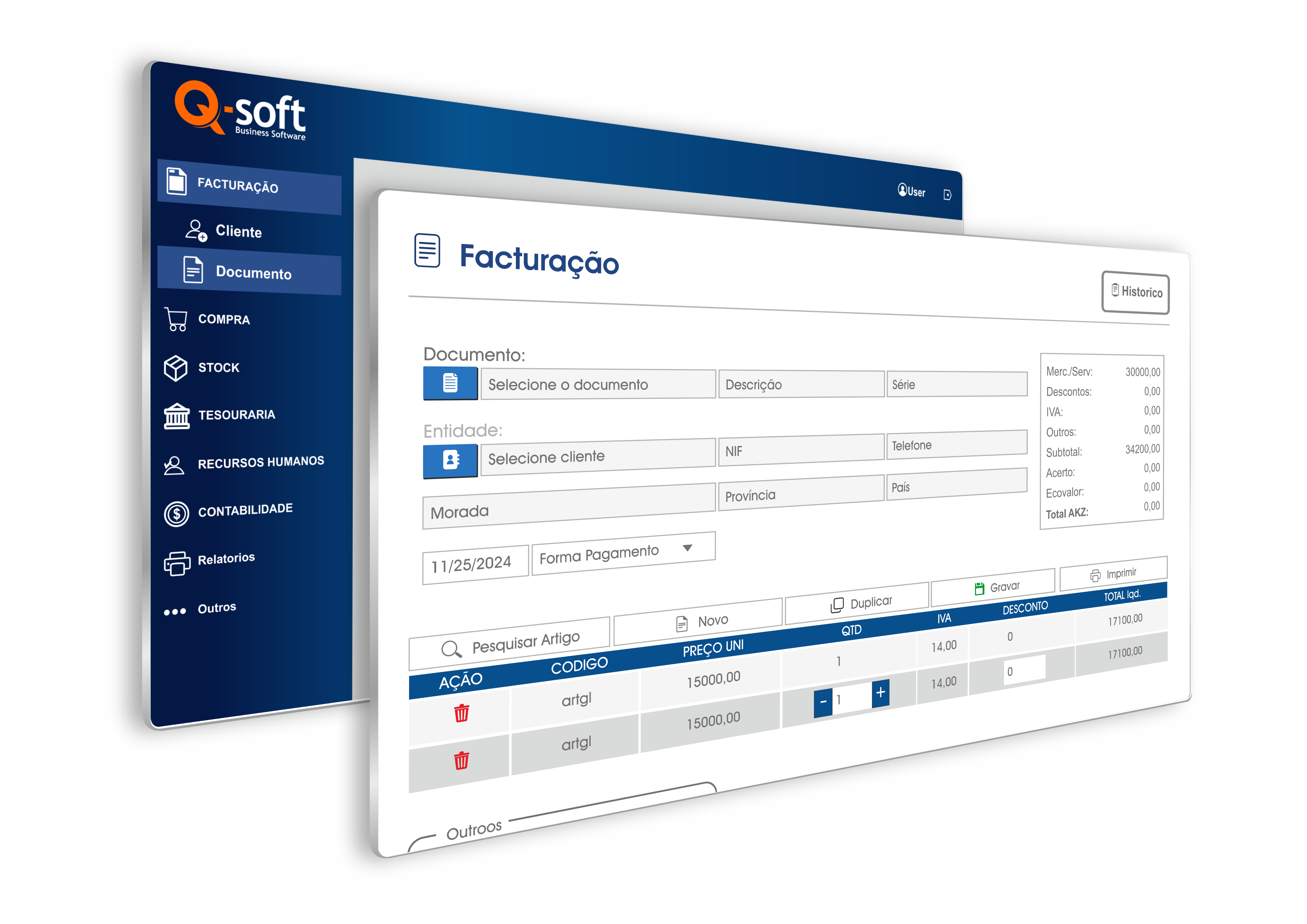Viewport: 1307px width, 924px height.
Task: Focus the Província field
Action: pyautogui.click(x=802, y=493)
